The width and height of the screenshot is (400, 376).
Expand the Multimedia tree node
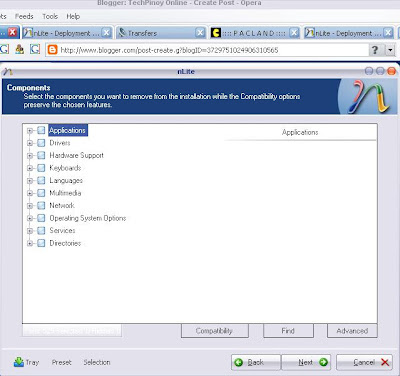coord(30,193)
